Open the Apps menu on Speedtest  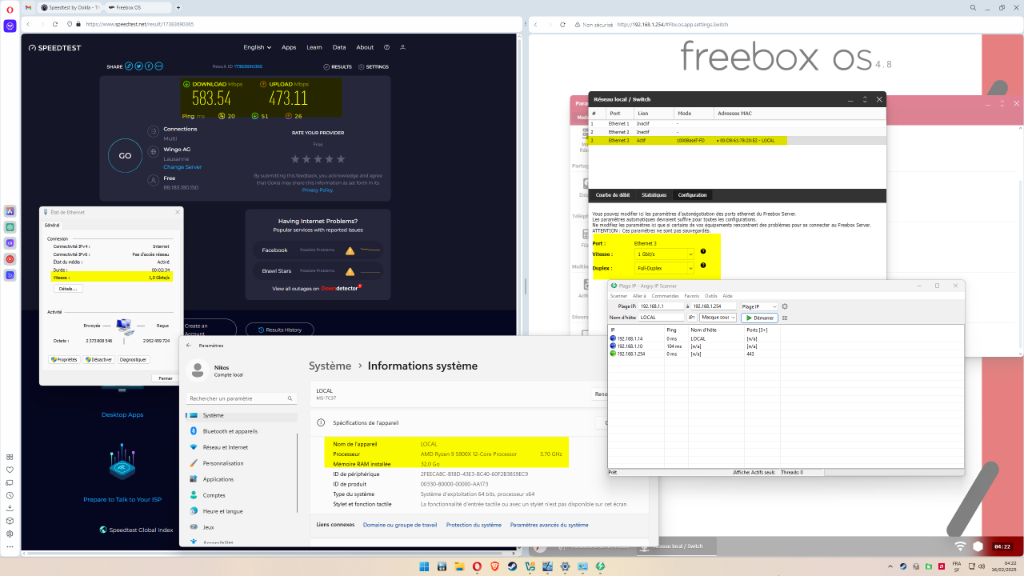[289, 47]
